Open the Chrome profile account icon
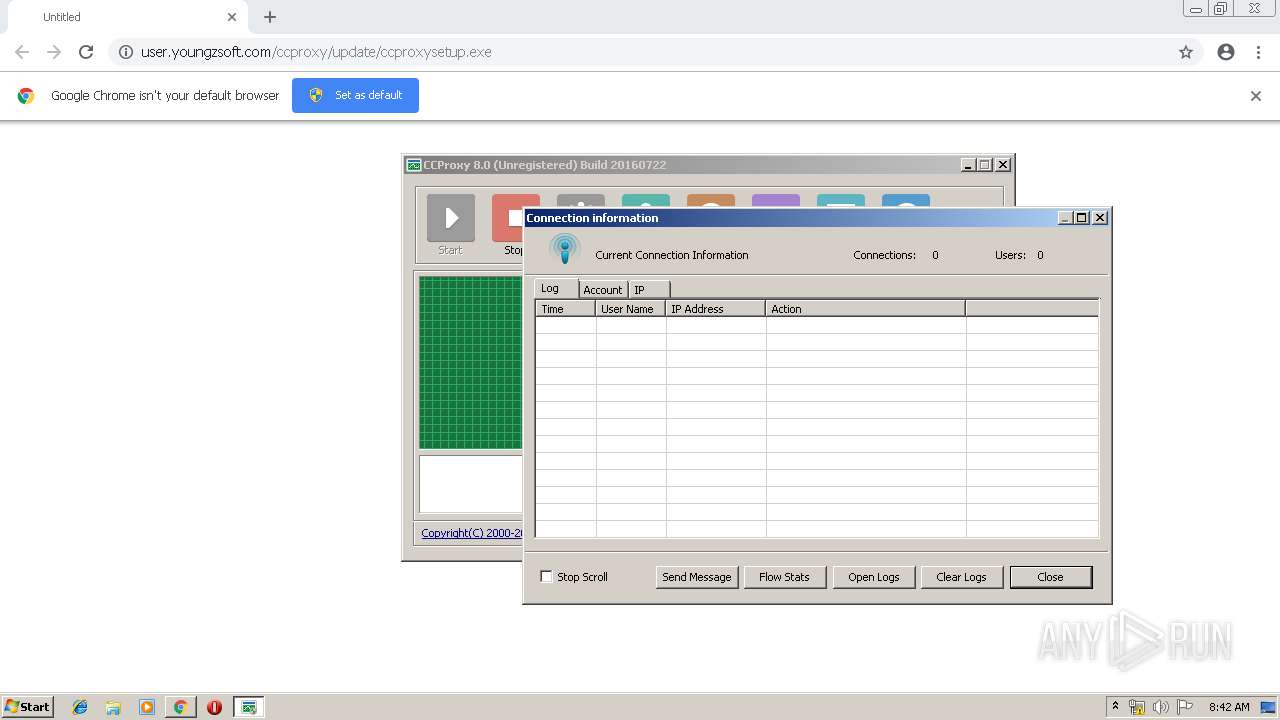1280x720 pixels. pyautogui.click(x=1226, y=52)
